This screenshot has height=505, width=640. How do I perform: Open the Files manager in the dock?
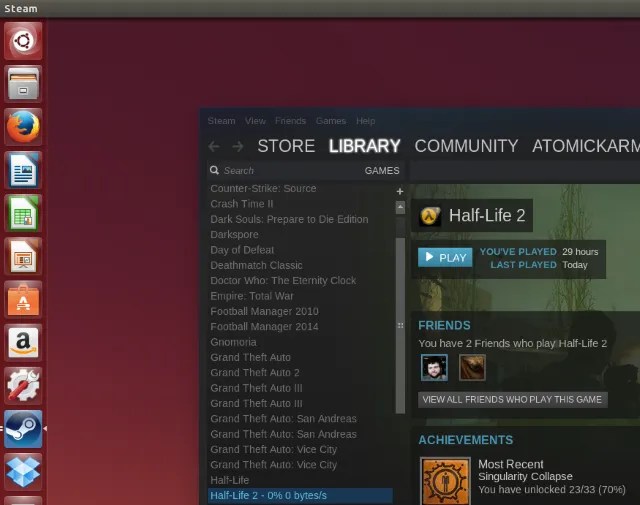point(23,84)
